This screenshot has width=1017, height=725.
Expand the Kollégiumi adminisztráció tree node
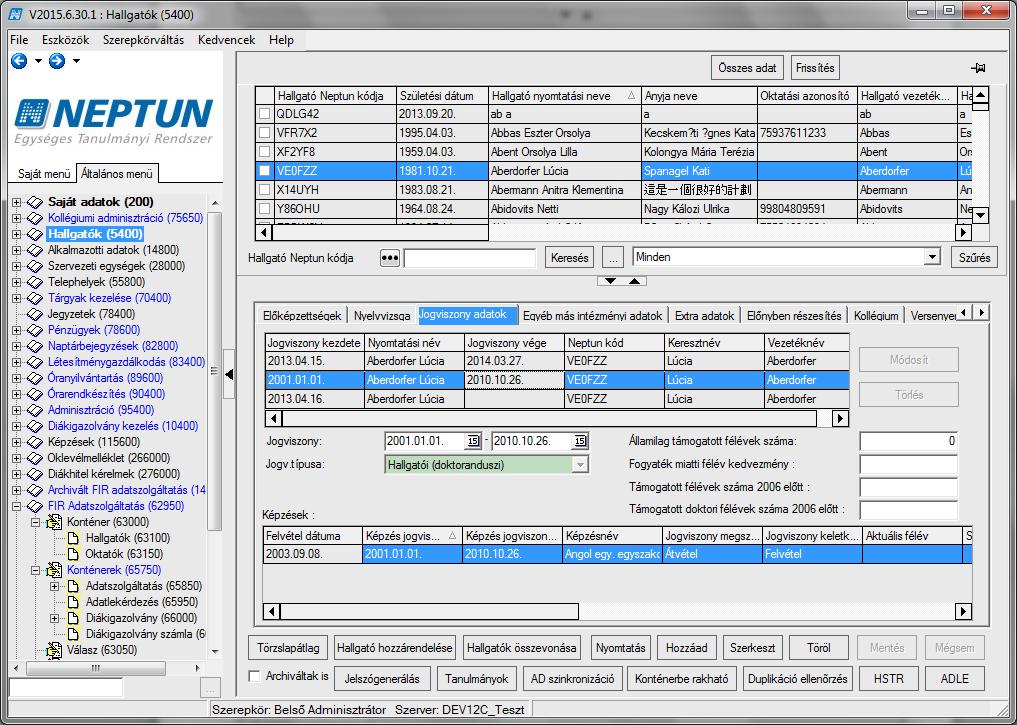[x=16, y=219]
